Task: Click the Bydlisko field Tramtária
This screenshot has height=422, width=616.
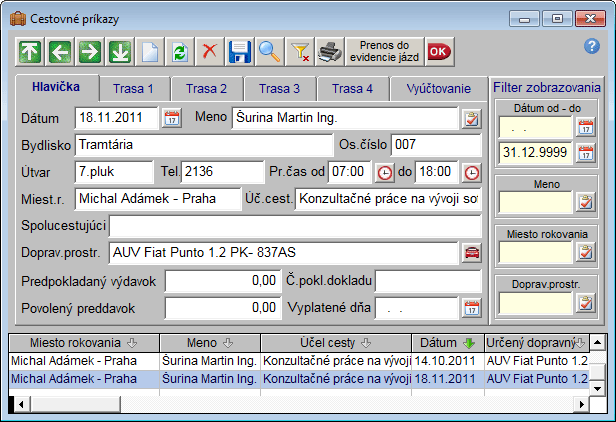Action: (204, 145)
